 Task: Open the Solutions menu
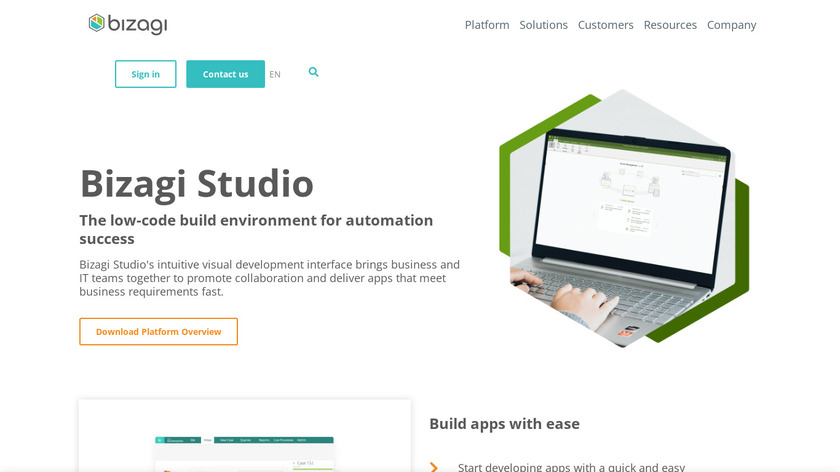(x=543, y=25)
